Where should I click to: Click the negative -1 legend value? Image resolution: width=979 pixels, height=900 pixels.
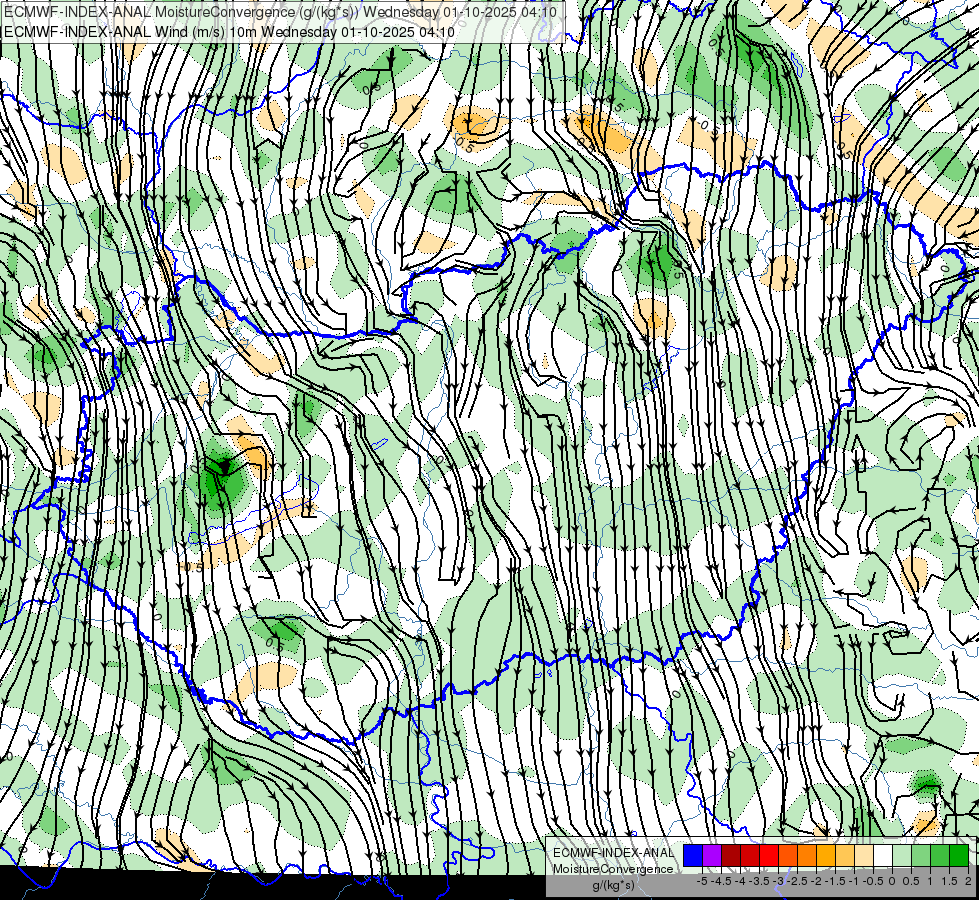pos(854,881)
